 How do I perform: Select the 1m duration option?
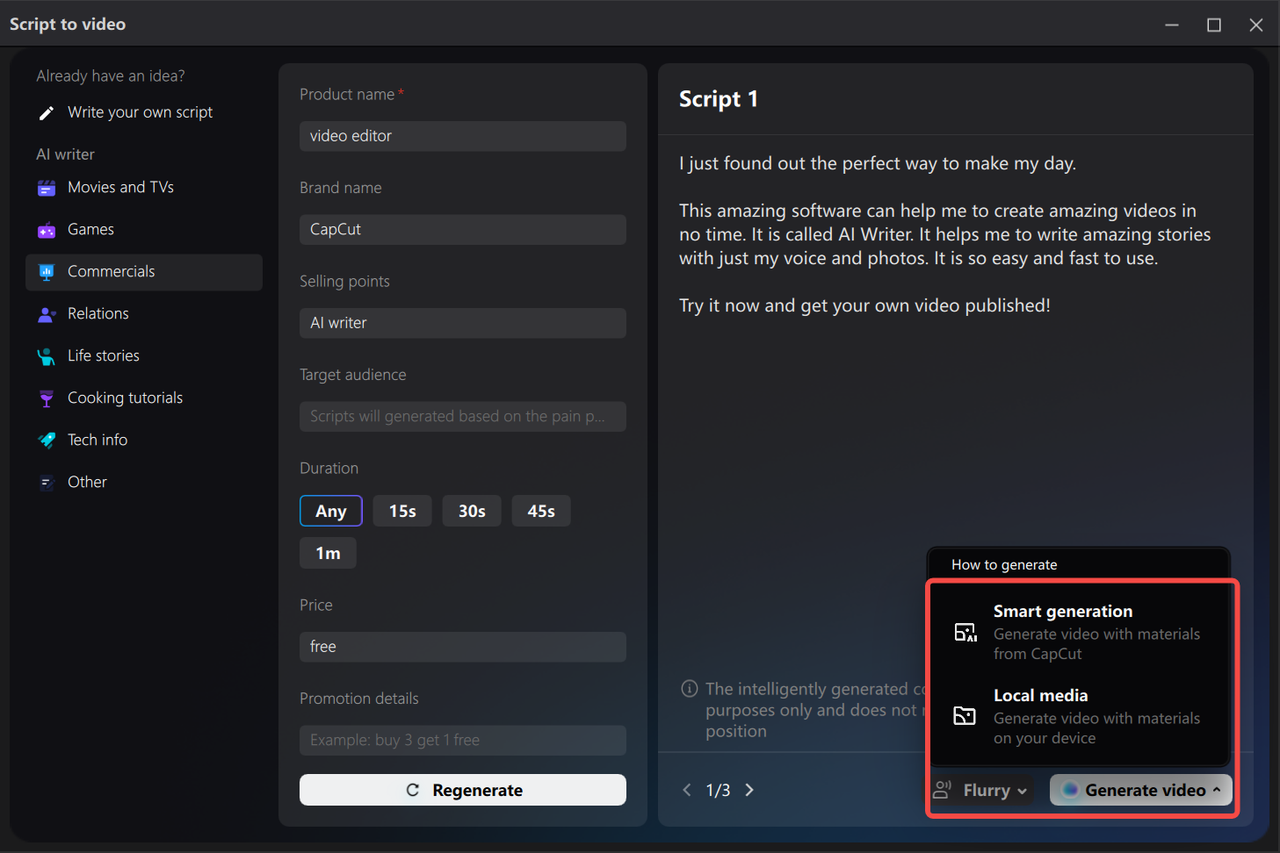click(328, 552)
